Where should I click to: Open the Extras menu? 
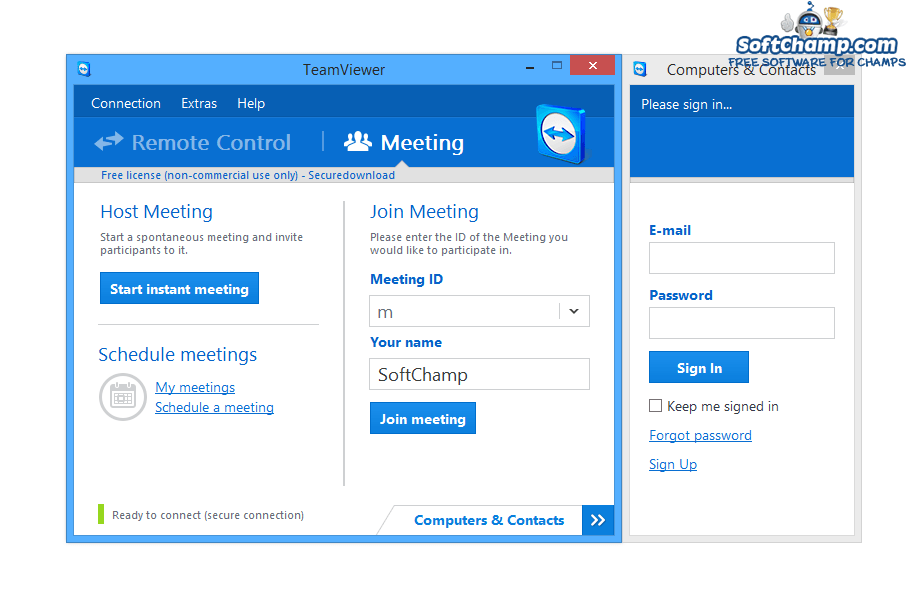pyautogui.click(x=199, y=103)
